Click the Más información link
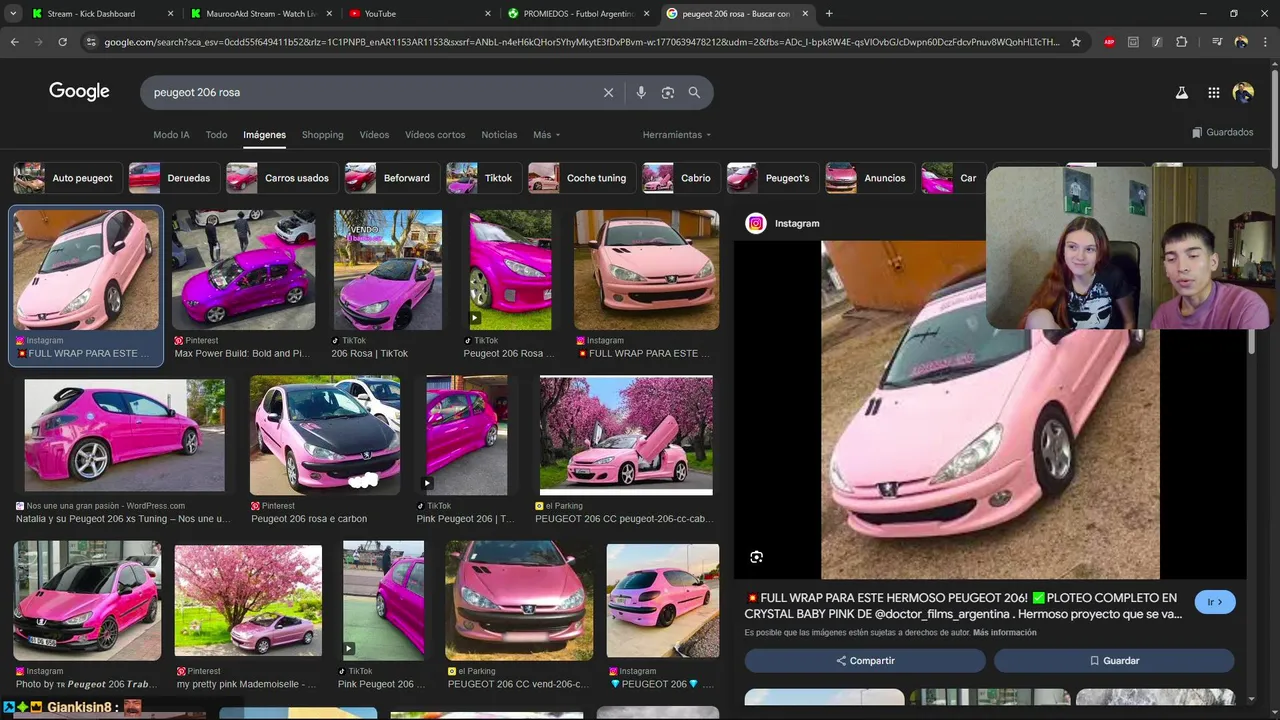The height and width of the screenshot is (720, 1280). tap(1004, 633)
